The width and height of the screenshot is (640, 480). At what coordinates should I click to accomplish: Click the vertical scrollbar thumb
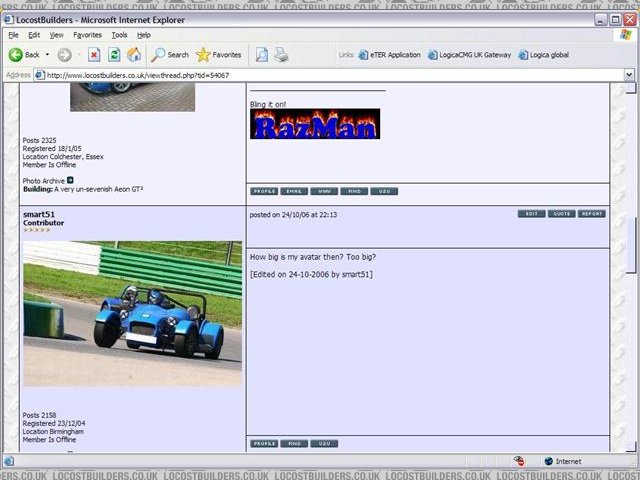[631, 245]
